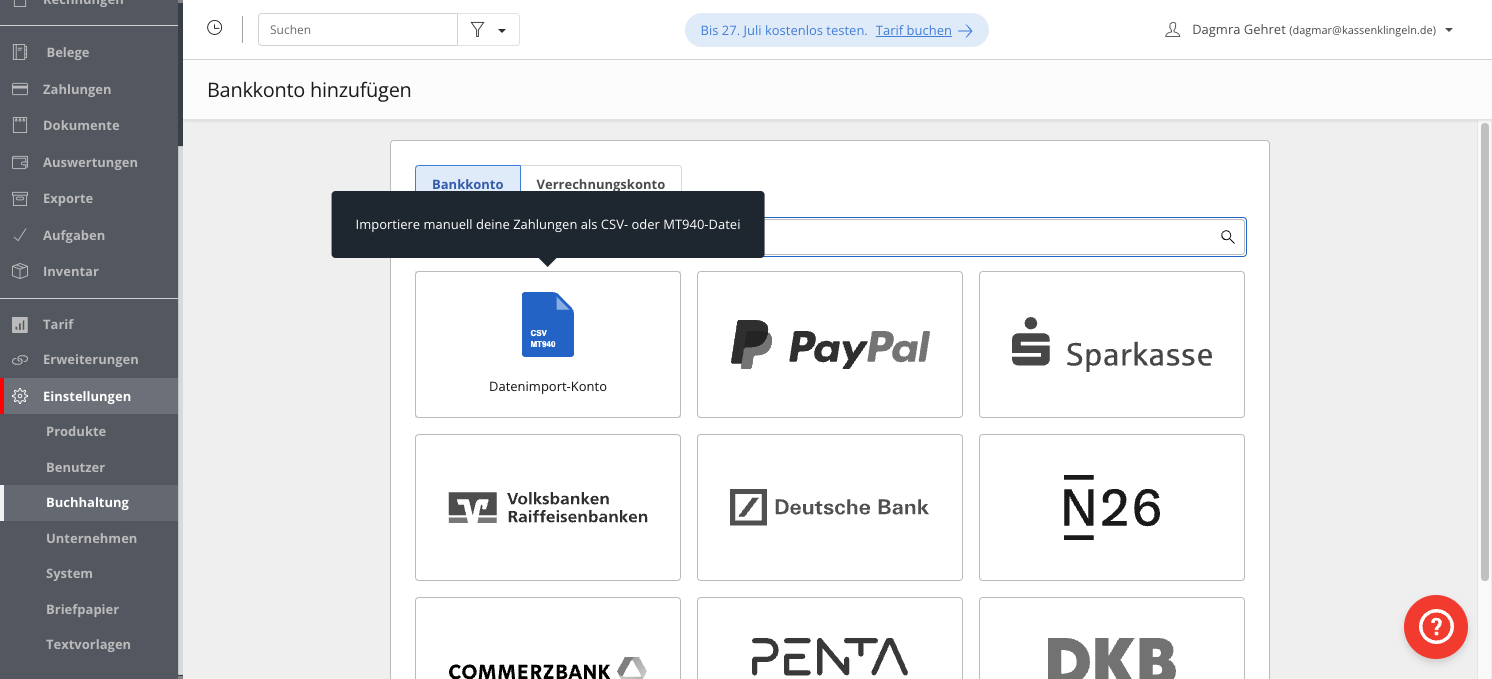The height and width of the screenshot is (679, 1492).
Task: Select the Deutsche Bank tile
Action: click(830, 507)
